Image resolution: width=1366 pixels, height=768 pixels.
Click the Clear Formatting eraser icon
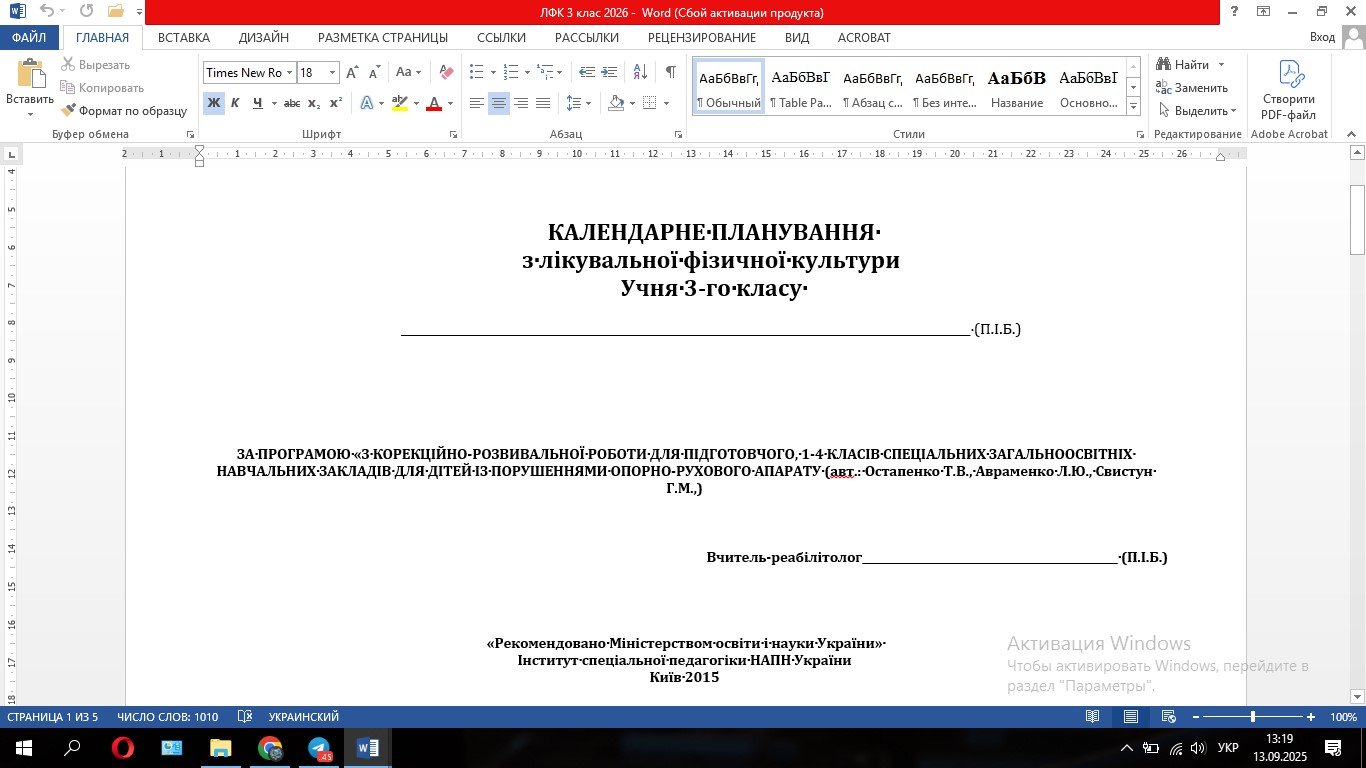click(x=446, y=73)
